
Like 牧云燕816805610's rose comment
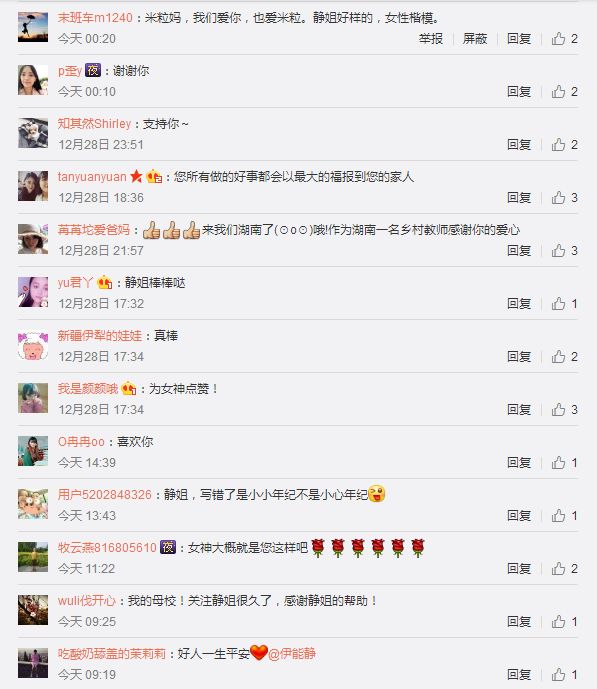[564, 569]
